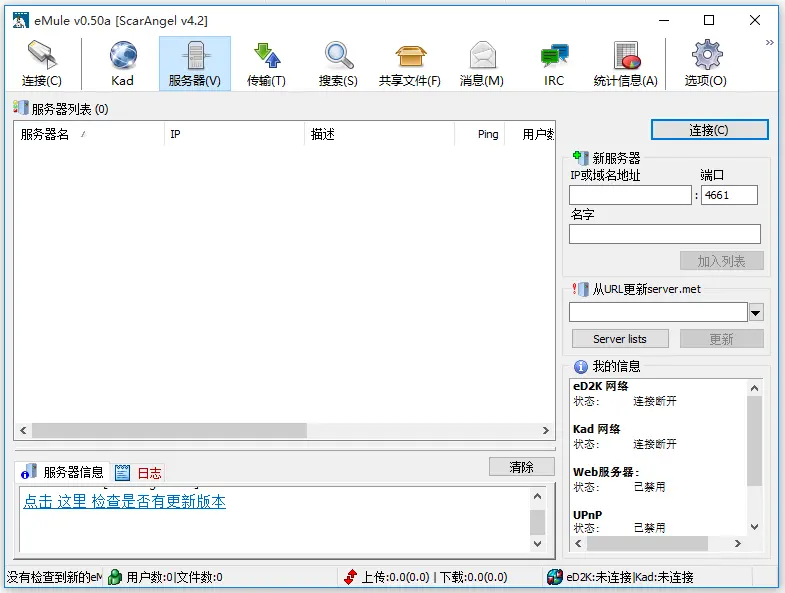This screenshot has width=785, height=593.
Task: Sort the list by 服务器名 column header
Action: [46, 134]
